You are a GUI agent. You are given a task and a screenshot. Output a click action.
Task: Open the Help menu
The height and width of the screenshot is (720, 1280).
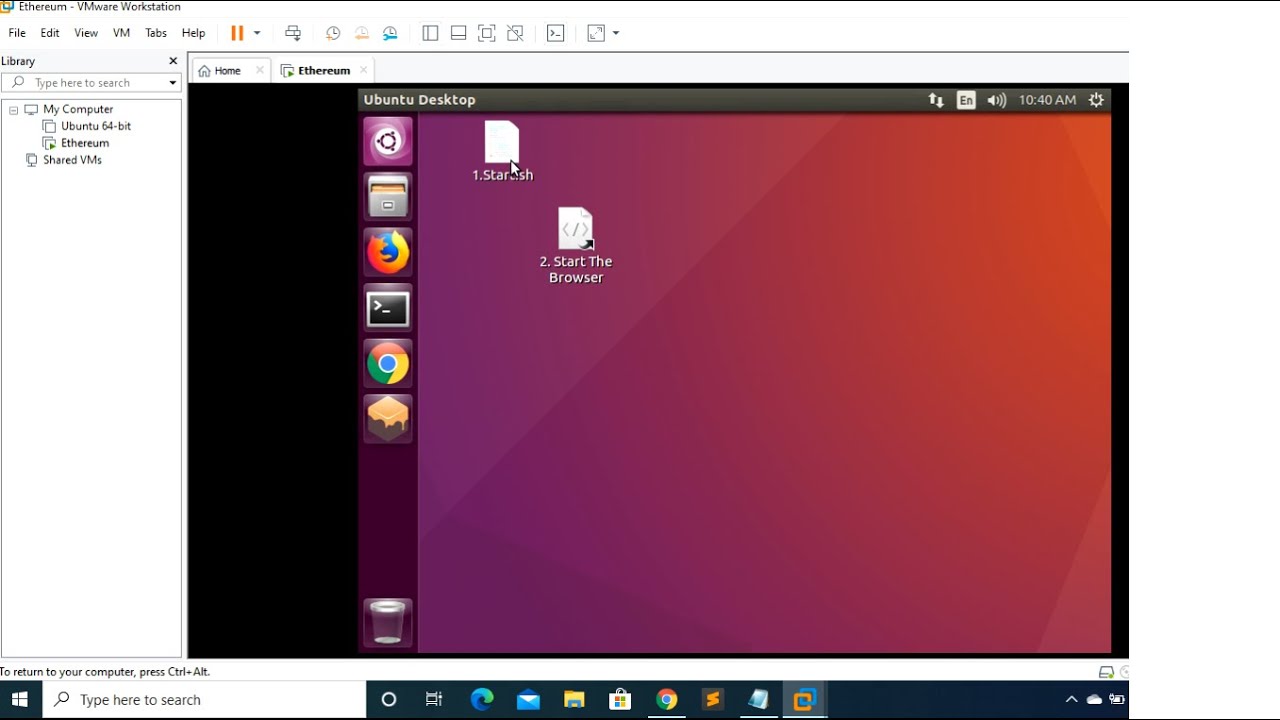coord(193,33)
